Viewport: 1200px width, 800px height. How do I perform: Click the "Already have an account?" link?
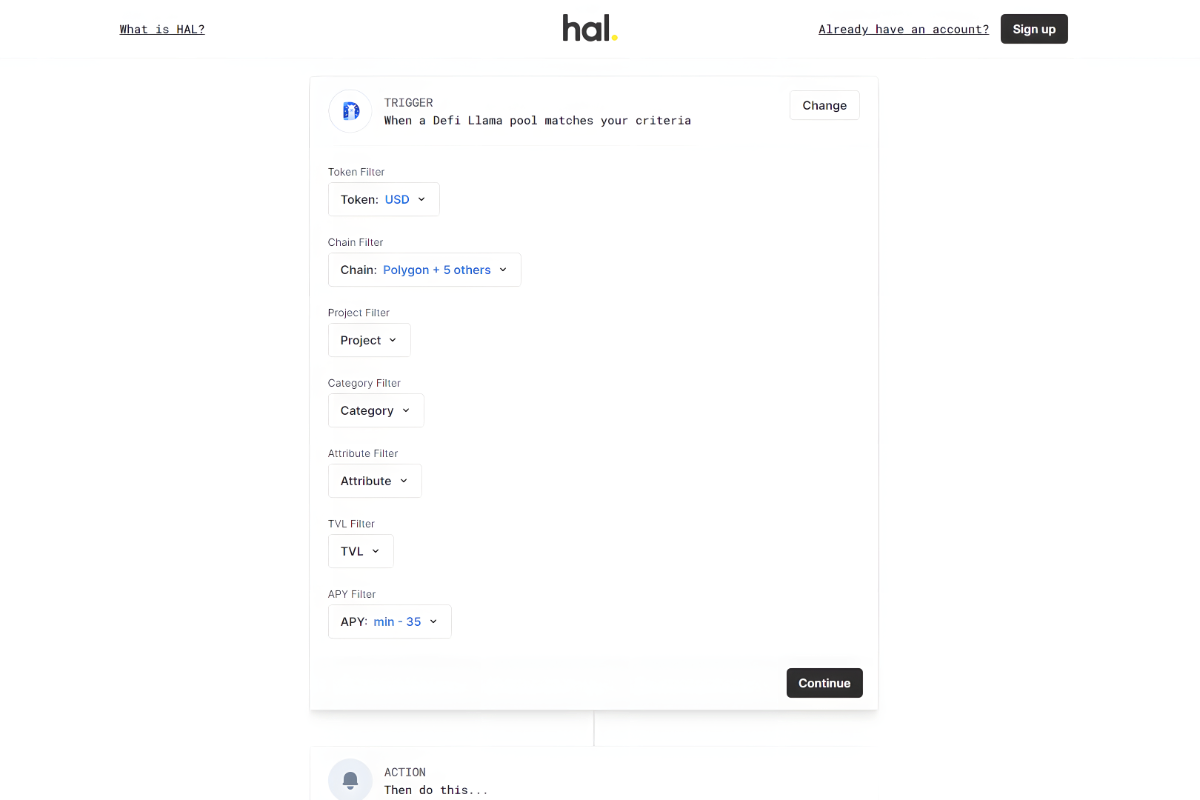tap(903, 29)
